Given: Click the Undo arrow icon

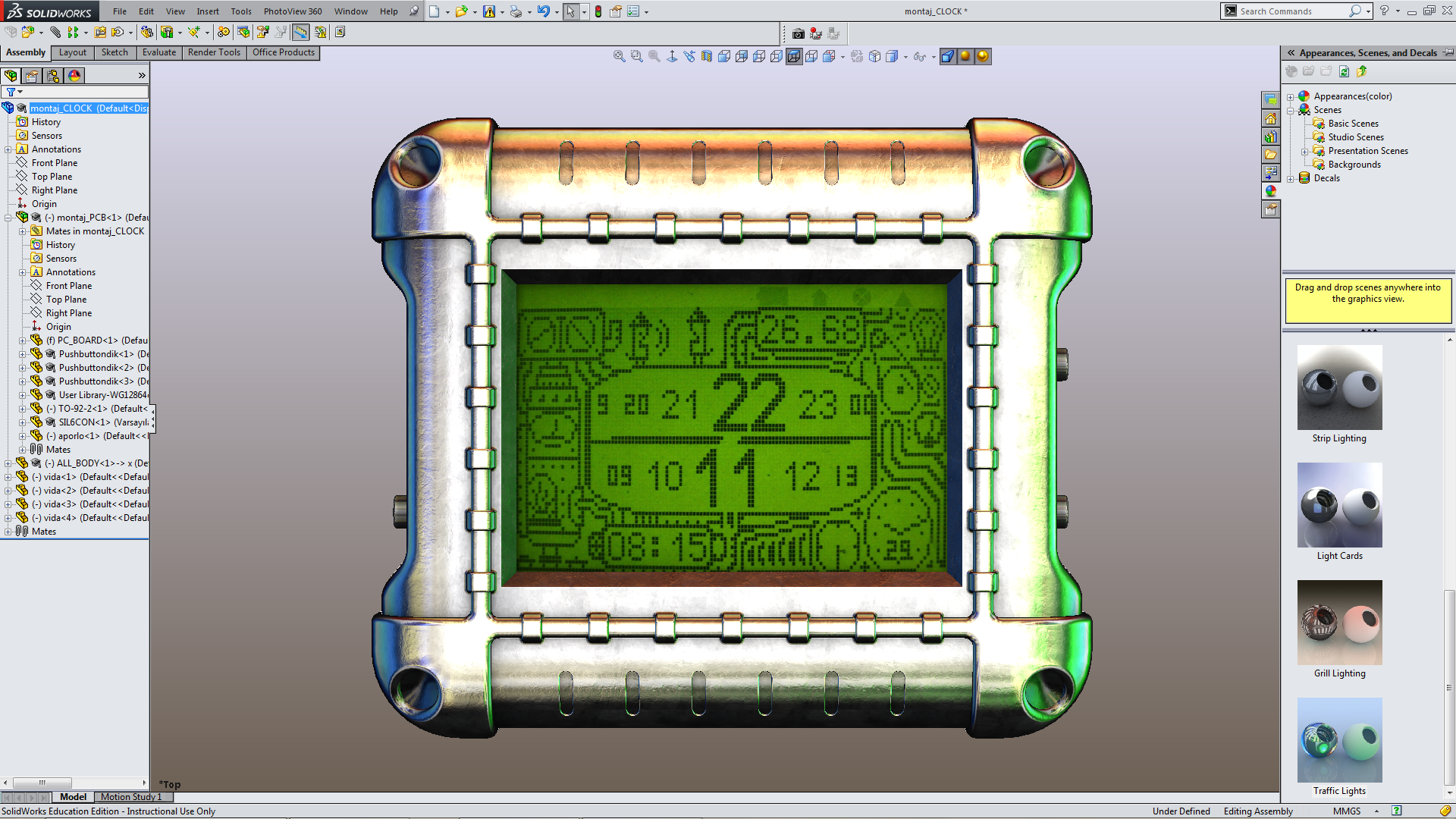Looking at the screenshot, I should 543,11.
